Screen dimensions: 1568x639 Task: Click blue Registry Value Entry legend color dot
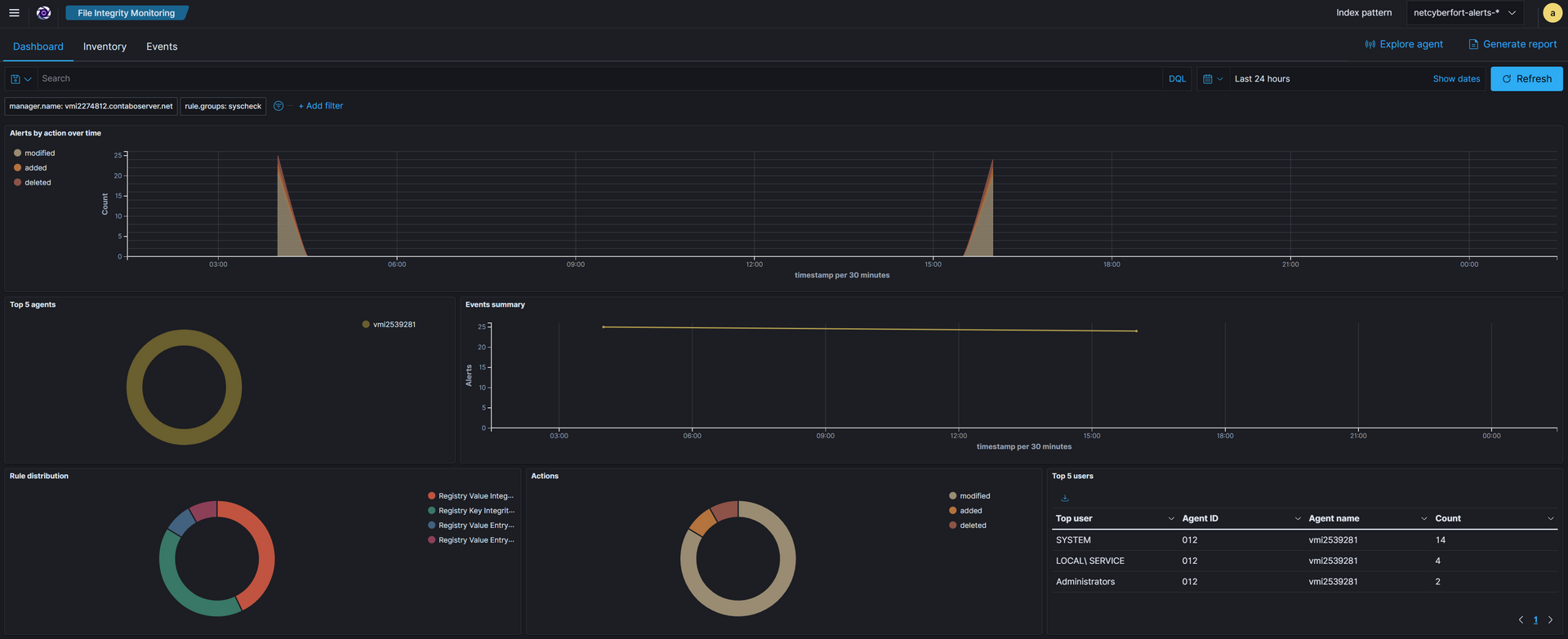click(x=432, y=526)
